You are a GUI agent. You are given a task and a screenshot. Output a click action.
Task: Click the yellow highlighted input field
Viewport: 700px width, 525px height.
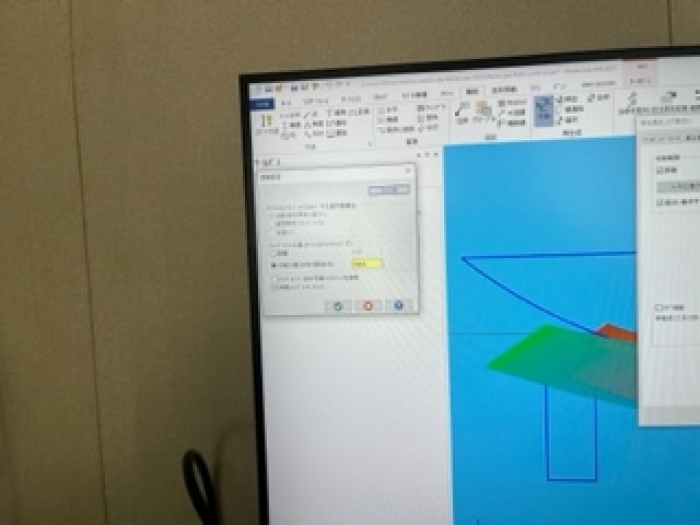366,264
